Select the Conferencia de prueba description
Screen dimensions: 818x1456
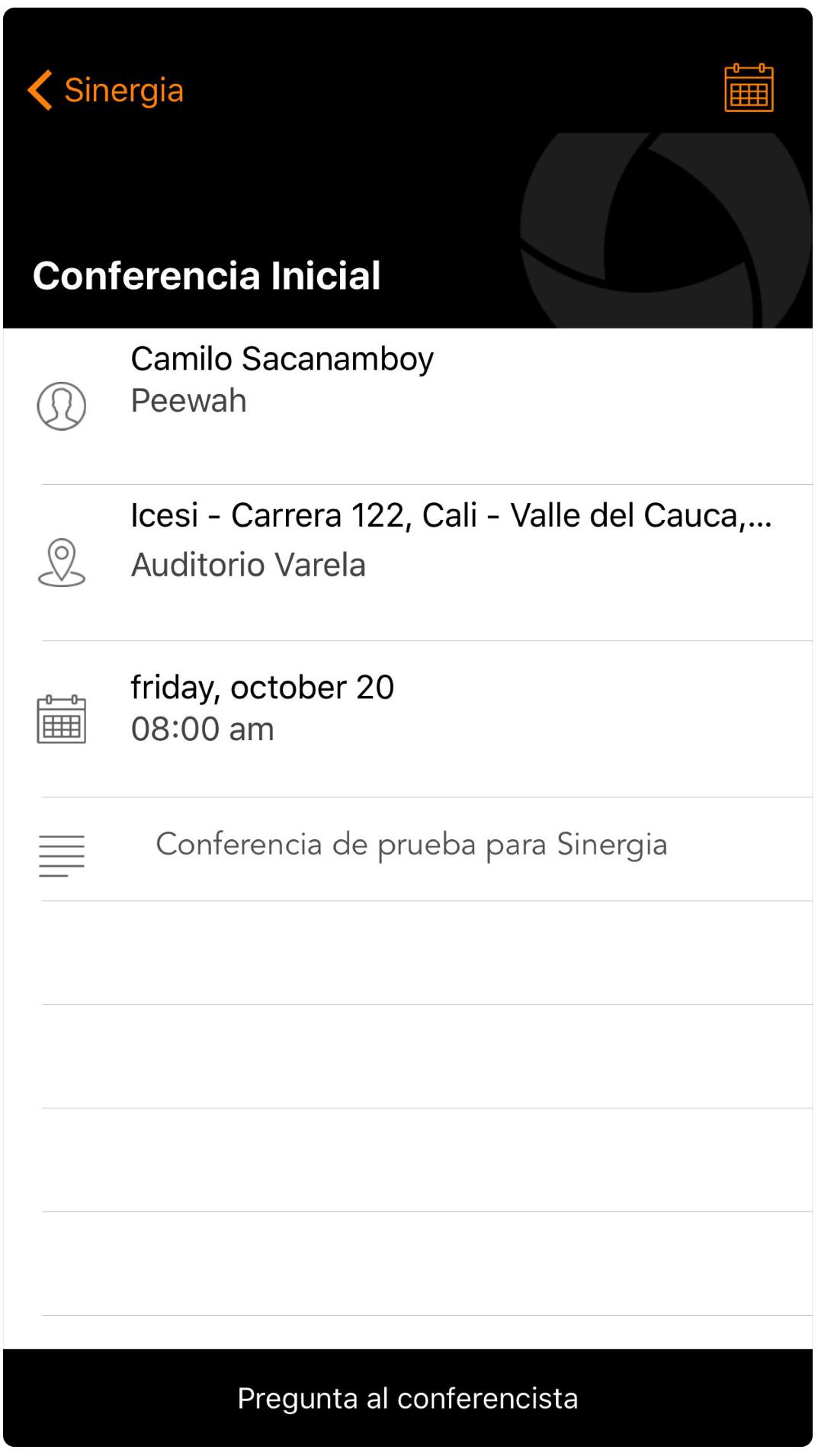click(412, 845)
